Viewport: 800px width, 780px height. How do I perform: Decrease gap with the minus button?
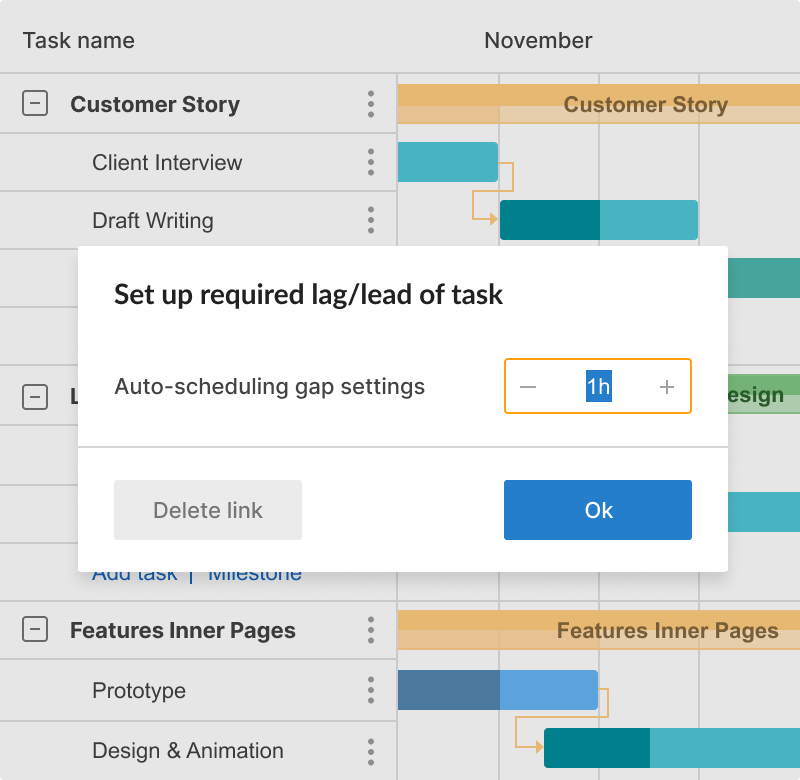[x=529, y=387]
